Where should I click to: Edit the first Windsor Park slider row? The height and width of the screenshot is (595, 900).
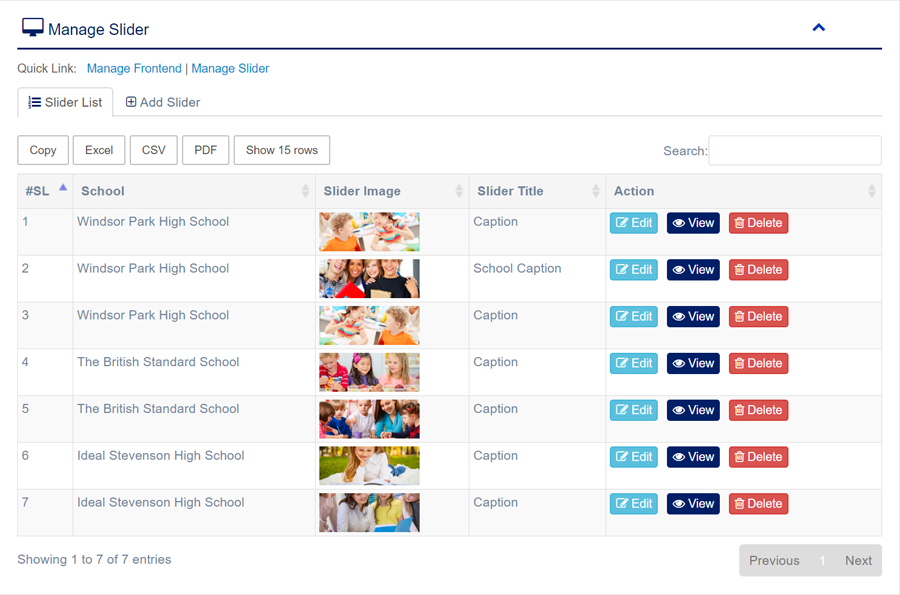(x=633, y=223)
